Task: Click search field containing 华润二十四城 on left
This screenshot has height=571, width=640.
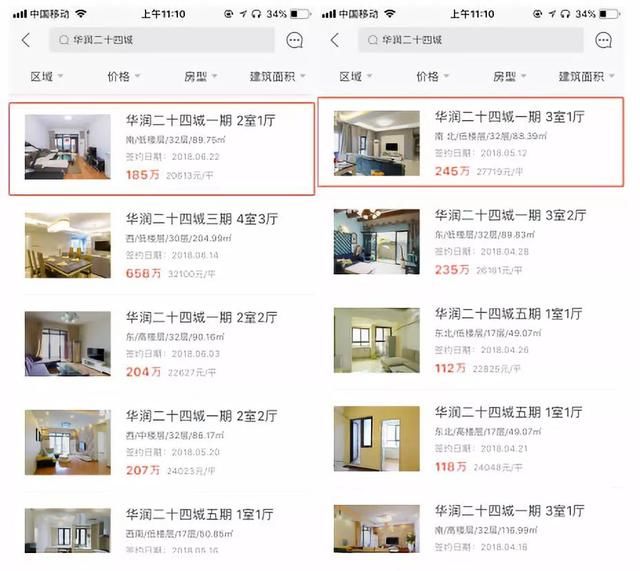Action: pos(162,40)
